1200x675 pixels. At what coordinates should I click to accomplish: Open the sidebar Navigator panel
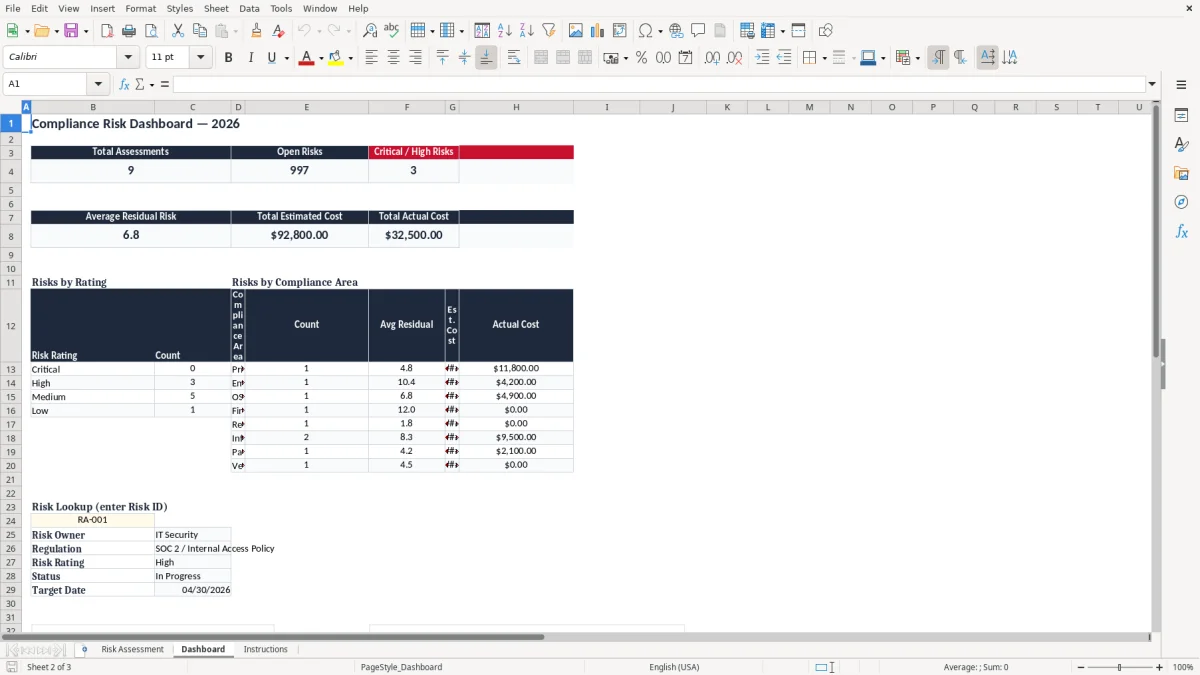(1182, 202)
